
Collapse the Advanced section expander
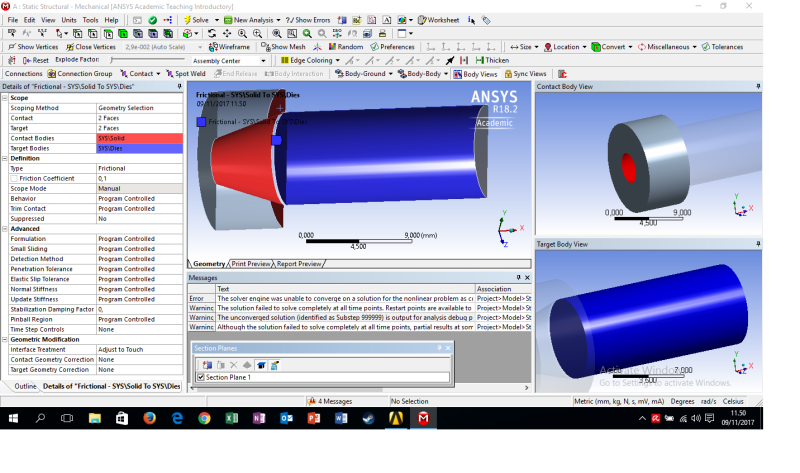pyautogui.click(x=5, y=229)
